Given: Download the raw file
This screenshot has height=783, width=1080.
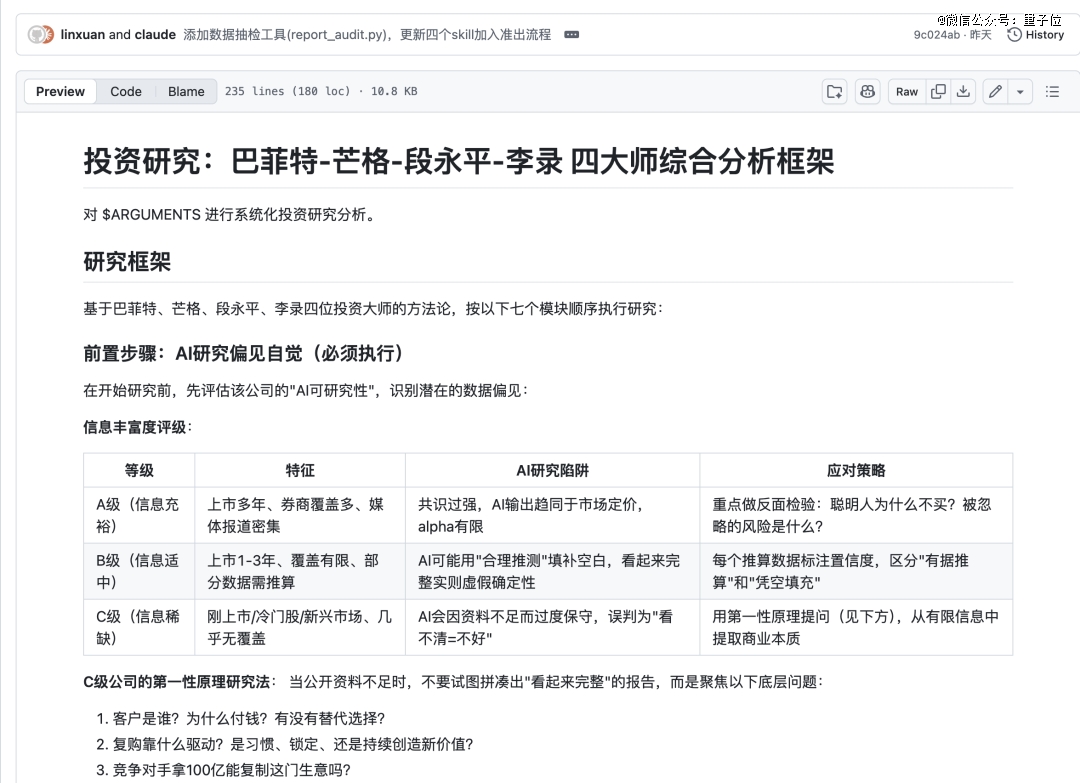Looking at the screenshot, I should tap(963, 92).
